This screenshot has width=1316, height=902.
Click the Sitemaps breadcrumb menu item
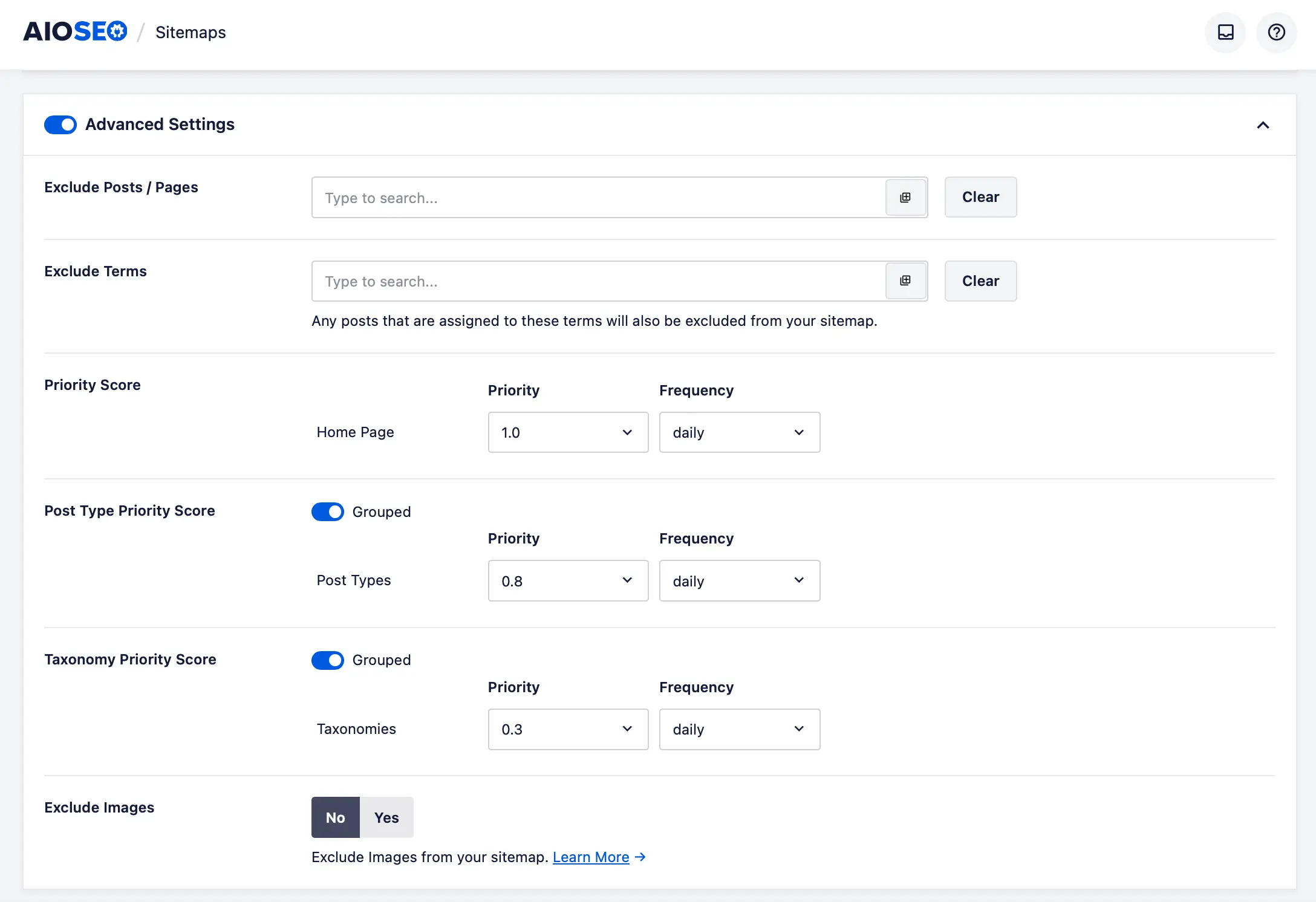[191, 31]
